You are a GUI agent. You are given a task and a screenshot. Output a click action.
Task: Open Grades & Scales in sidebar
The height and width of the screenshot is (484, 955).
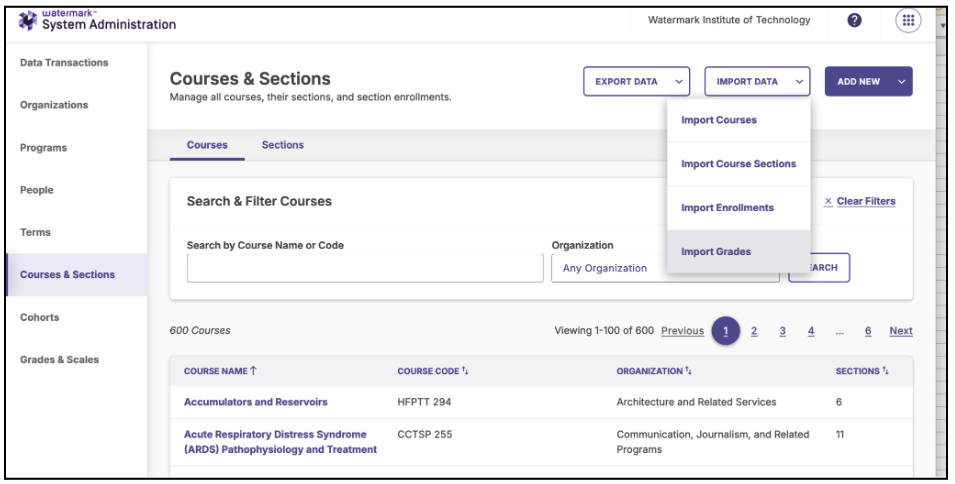click(59, 359)
